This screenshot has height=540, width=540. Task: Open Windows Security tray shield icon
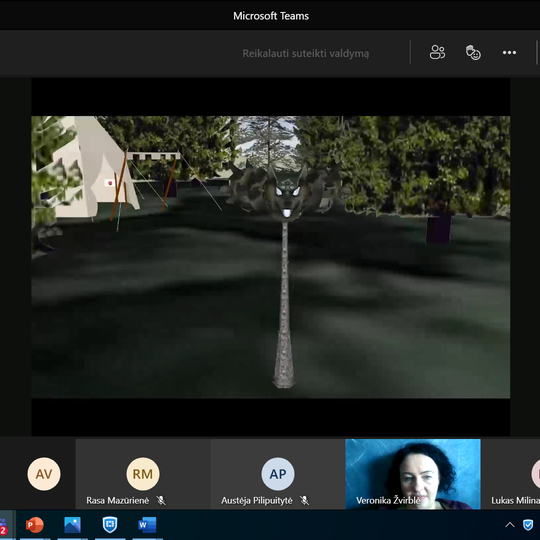(x=528, y=525)
